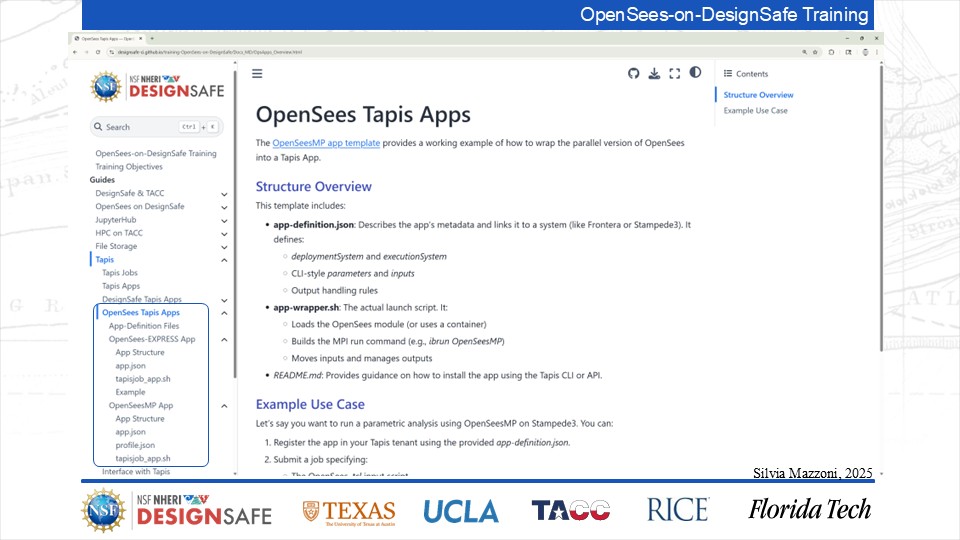Expand the DesignSafe & TACC section
Viewport: 960px width, 540px height.
pyautogui.click(x=224, y=193)
